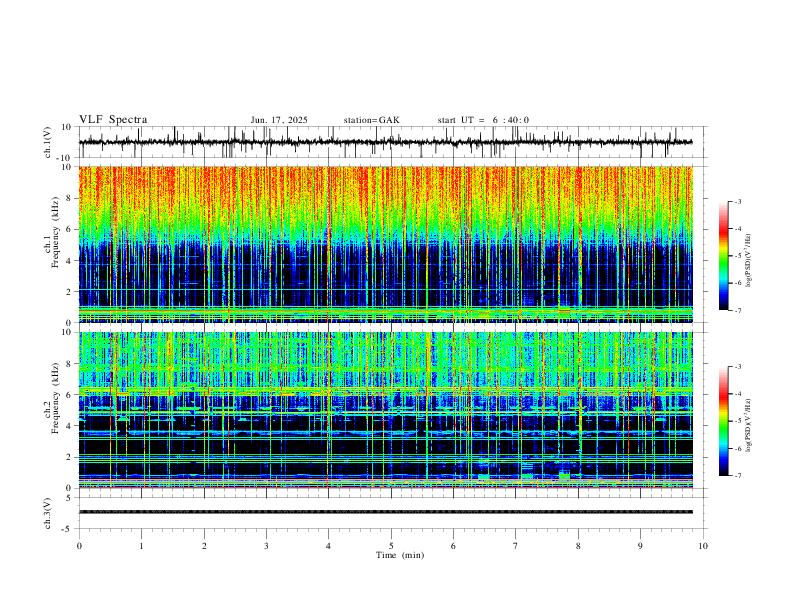Click the "5" tick on ch.3(V) axis

[x=69, y=498]
